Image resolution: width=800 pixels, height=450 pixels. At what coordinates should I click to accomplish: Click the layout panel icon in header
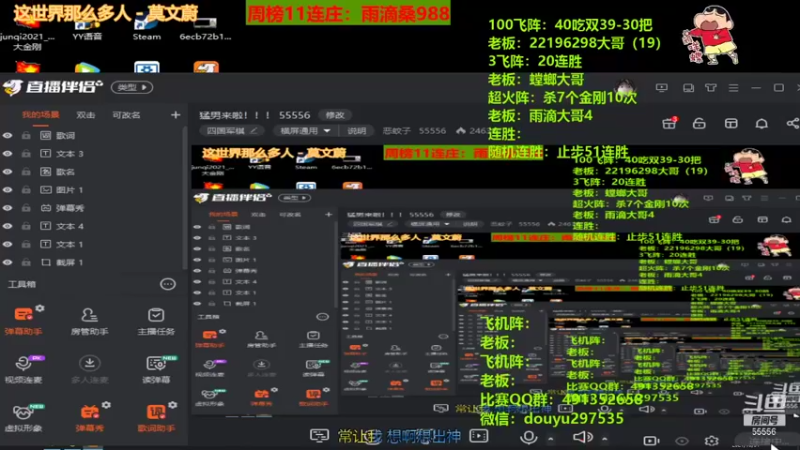click(x=731, y=123)
